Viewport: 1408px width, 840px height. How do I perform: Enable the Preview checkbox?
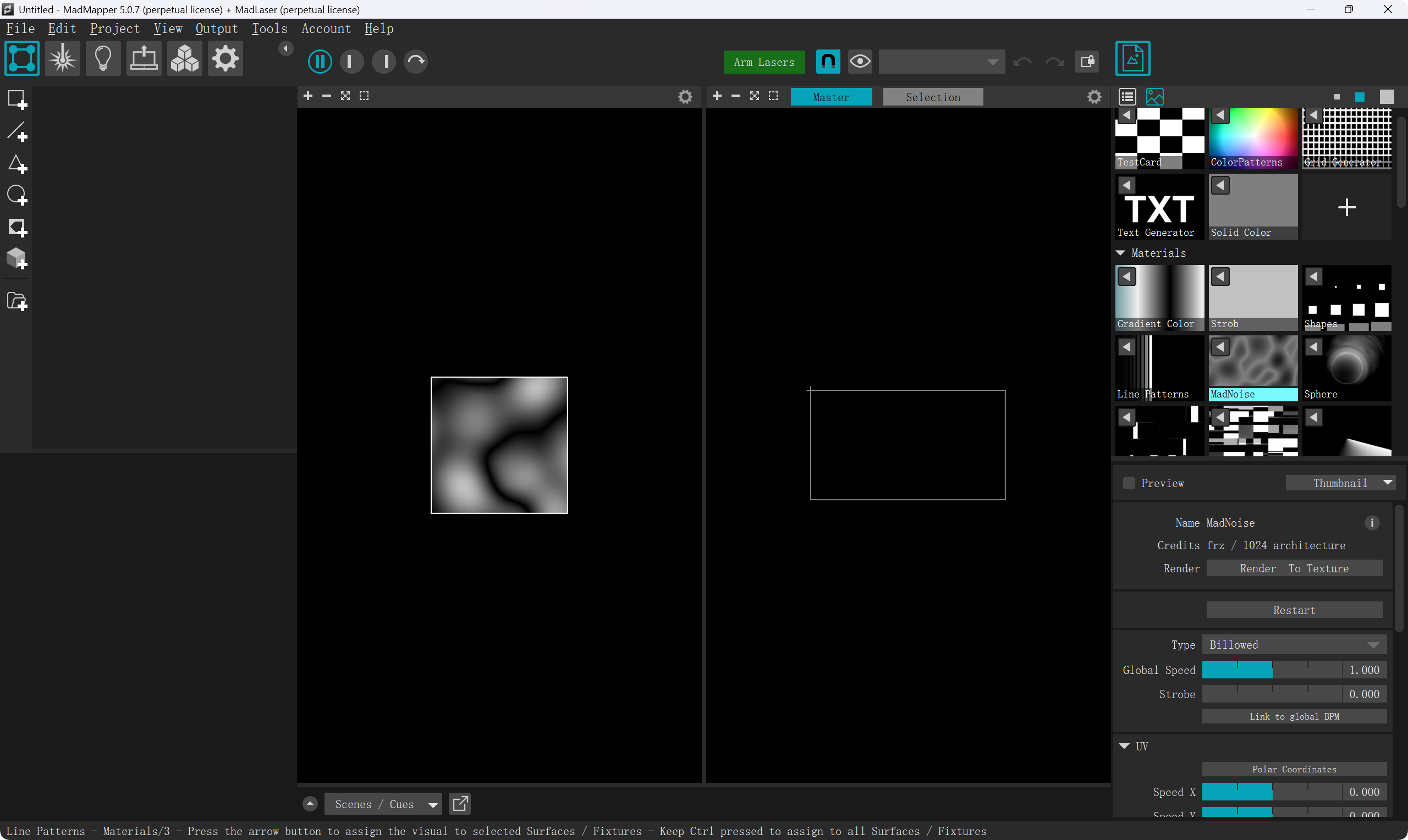tap(1129, 483)
